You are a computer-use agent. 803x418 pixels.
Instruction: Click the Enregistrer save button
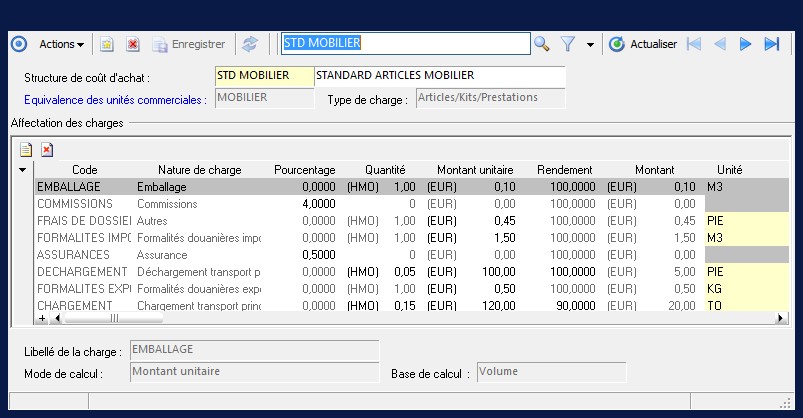tap(189, 45)
